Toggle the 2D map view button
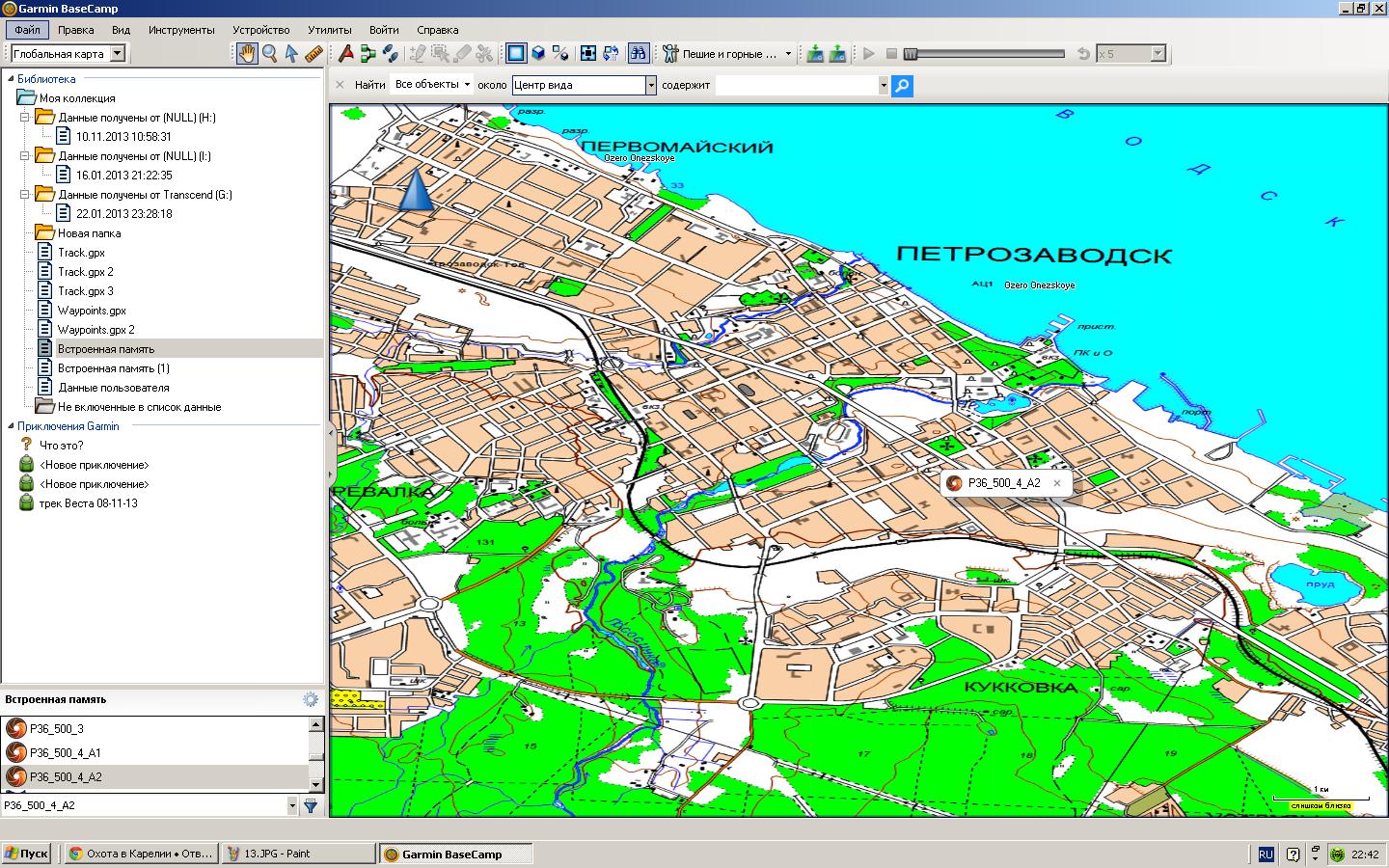Viewport: 1389px width, 868px height. (516, 54)
